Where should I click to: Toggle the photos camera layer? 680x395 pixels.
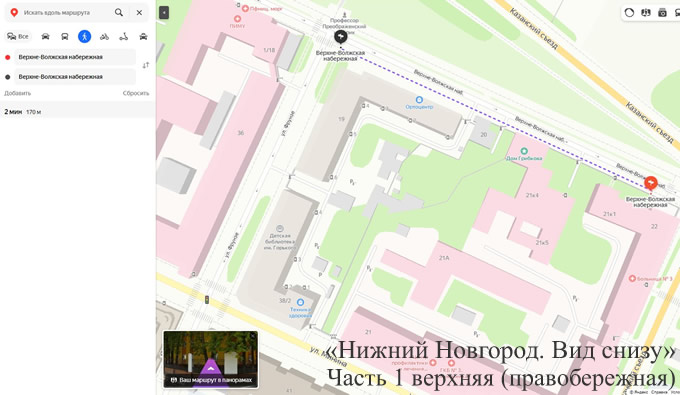tap(662, 13)
